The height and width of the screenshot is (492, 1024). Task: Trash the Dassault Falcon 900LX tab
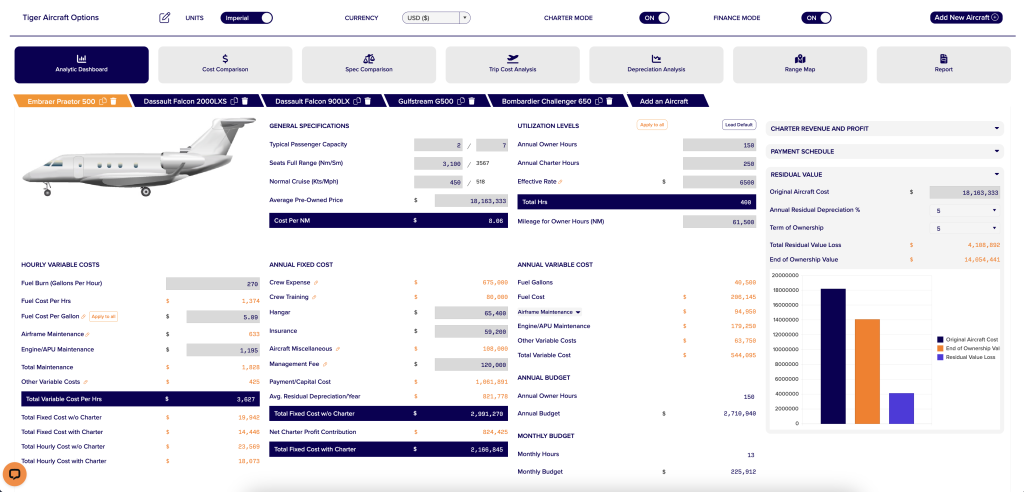pos(367,101)
